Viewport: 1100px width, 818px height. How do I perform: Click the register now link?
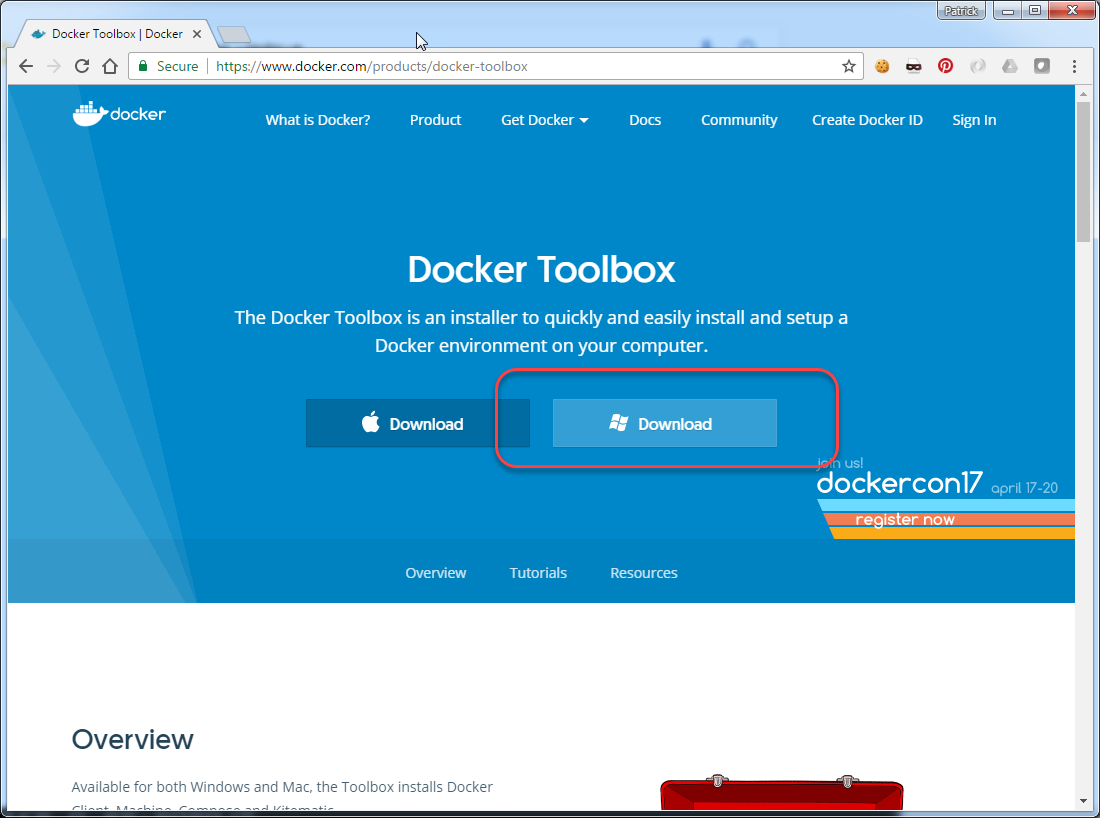[905, 519]
